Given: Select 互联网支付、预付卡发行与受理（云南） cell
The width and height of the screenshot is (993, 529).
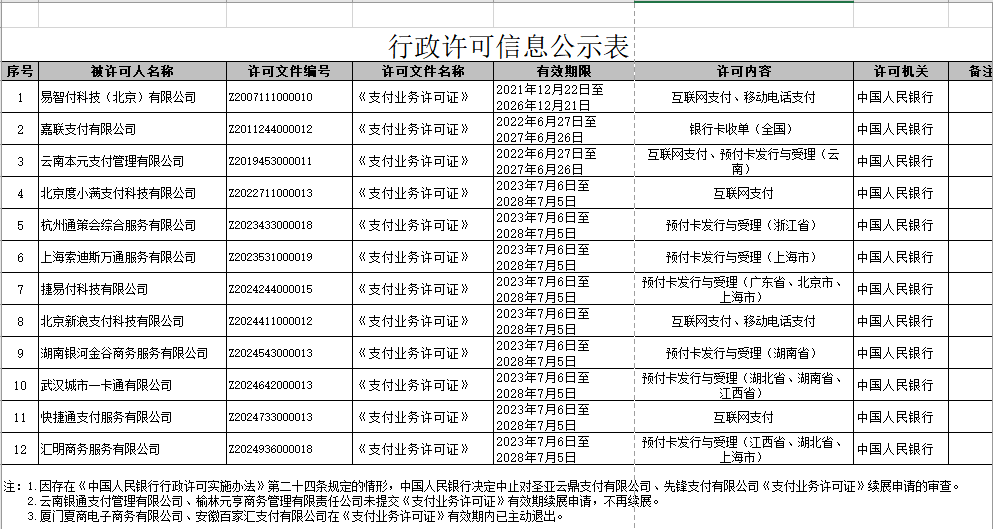Looking at the screenshot, I should click(743, 161).
